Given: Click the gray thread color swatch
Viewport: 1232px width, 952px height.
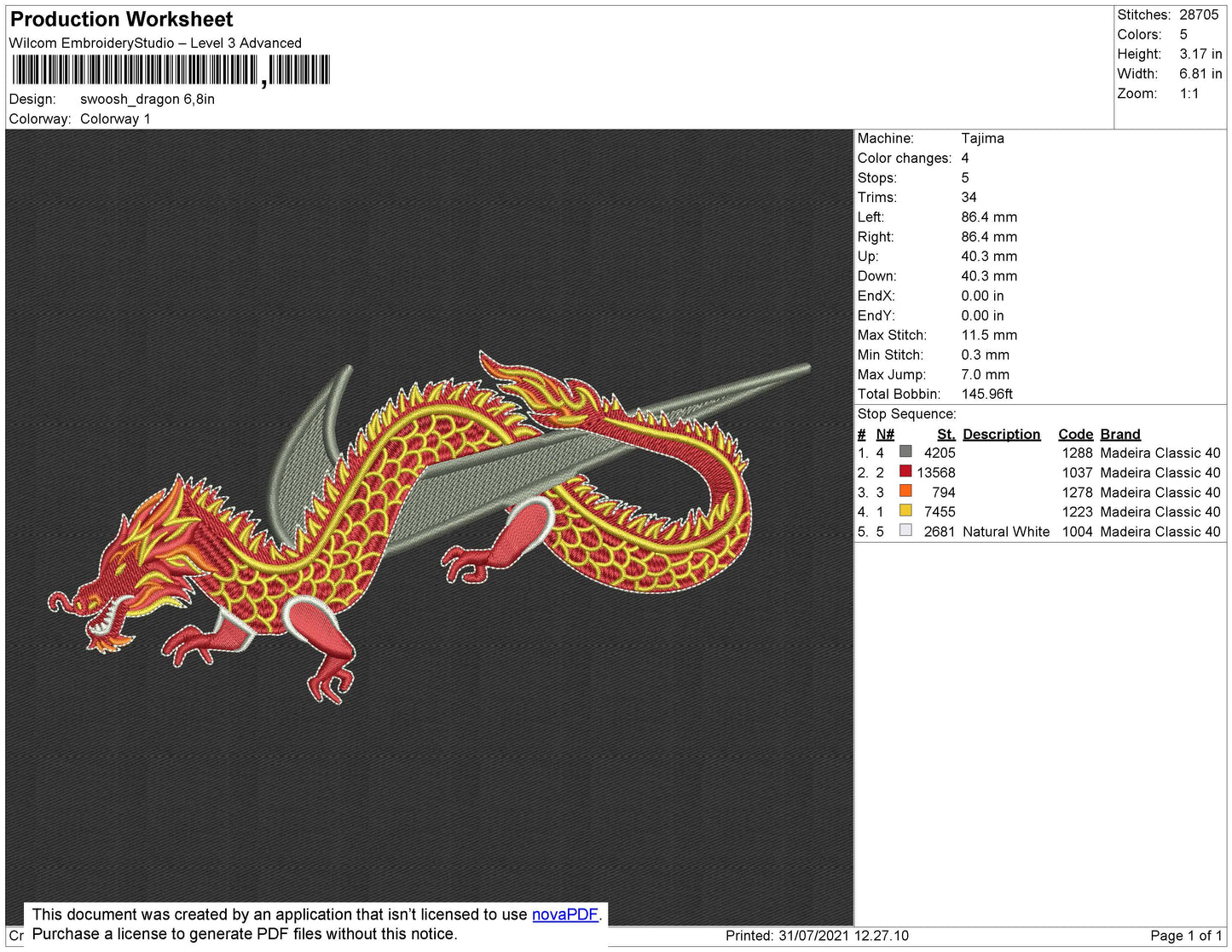Looking at the screenshot, I should tap(905, 453).
